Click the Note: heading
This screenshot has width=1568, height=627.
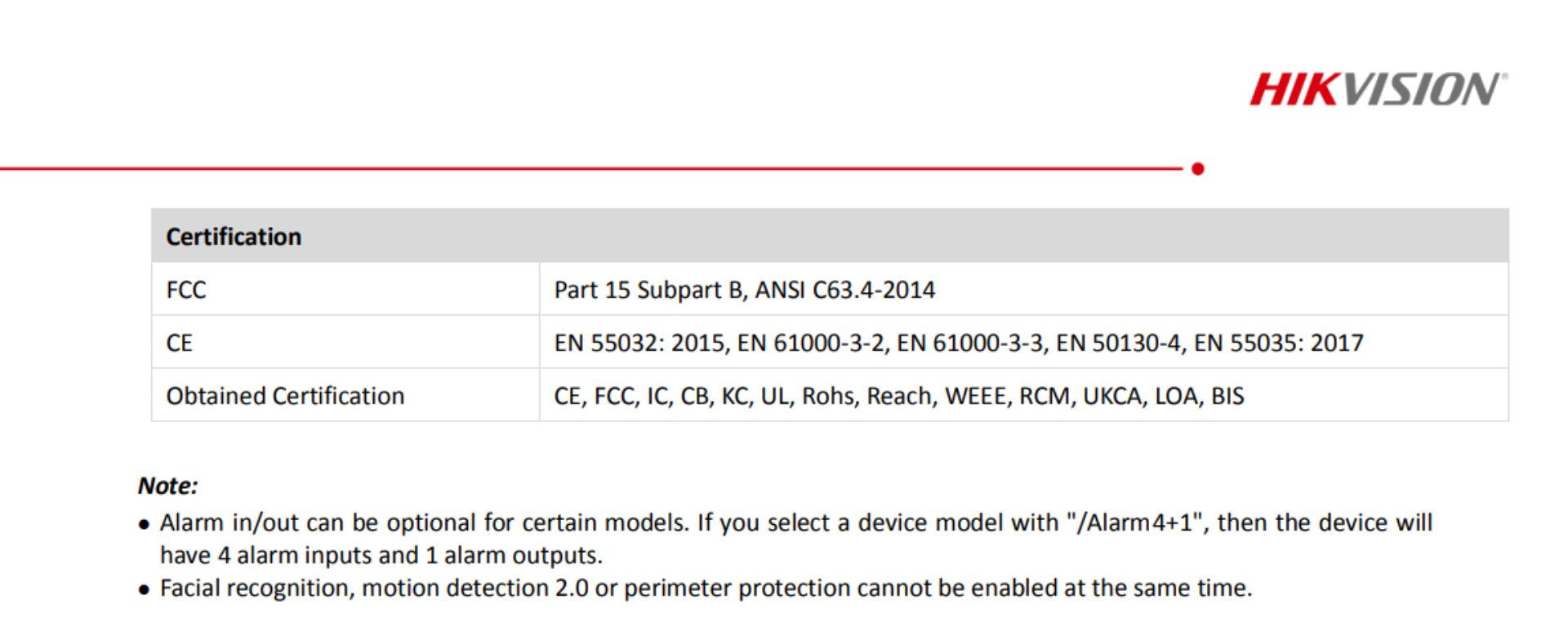pyautogui.click(x=167, y=486)
